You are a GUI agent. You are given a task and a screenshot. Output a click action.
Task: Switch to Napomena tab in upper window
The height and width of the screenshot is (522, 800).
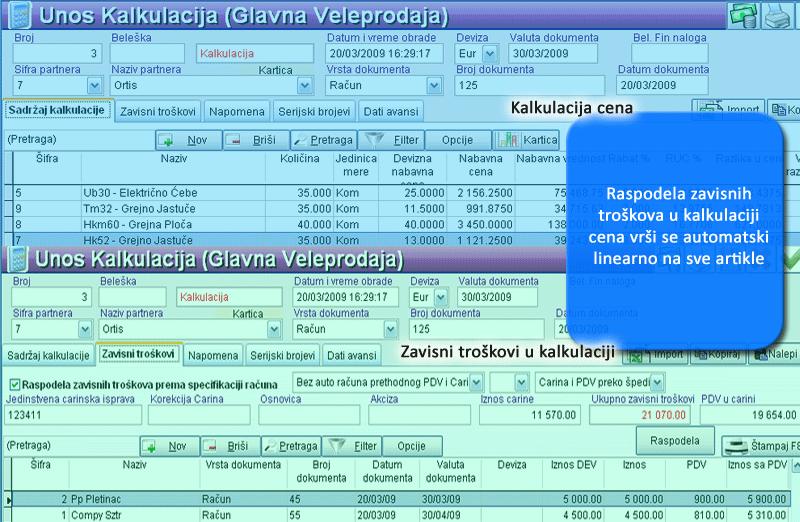pos(237,110)
